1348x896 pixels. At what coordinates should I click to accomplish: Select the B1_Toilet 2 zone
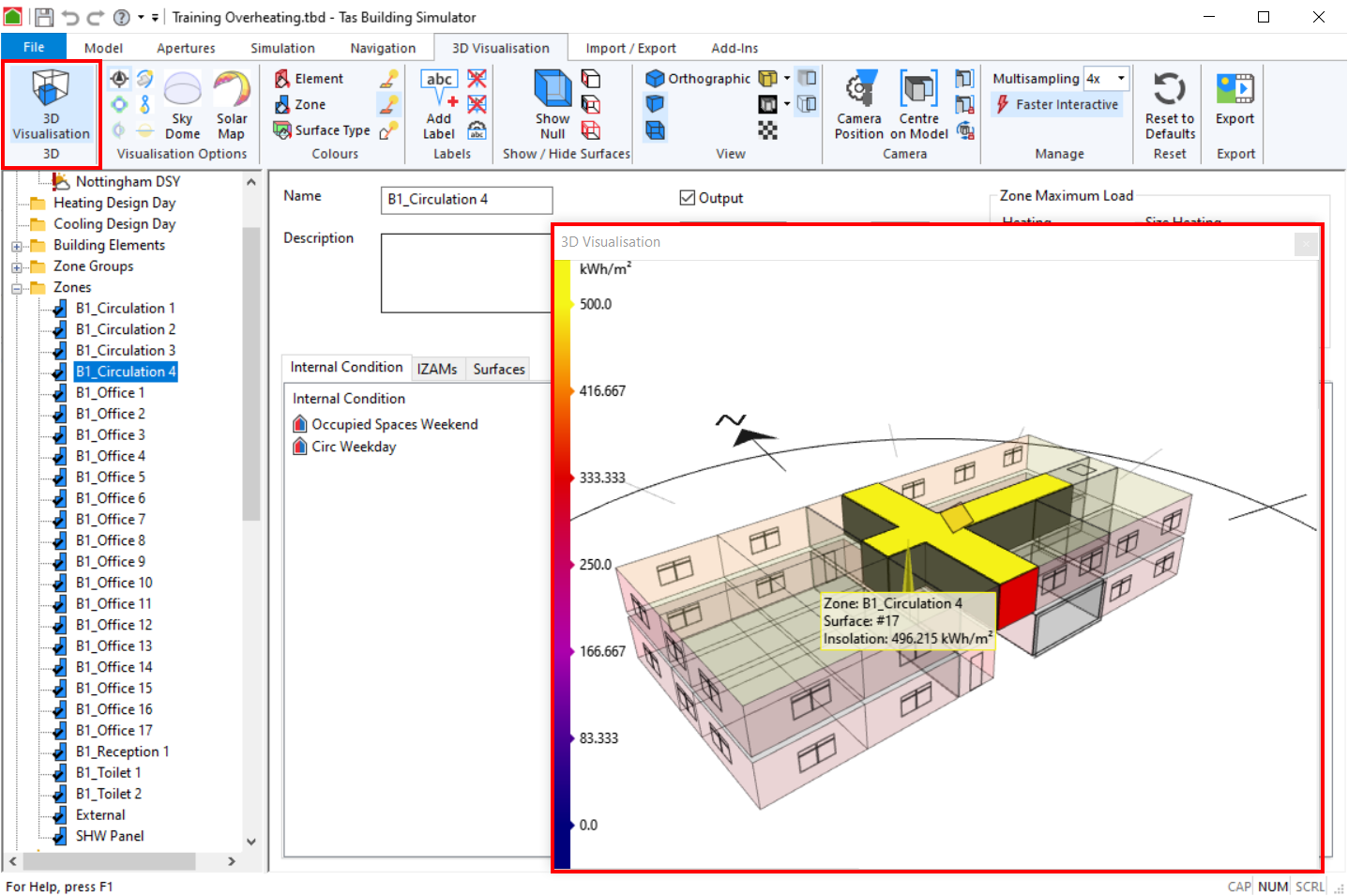click(109, 794)
